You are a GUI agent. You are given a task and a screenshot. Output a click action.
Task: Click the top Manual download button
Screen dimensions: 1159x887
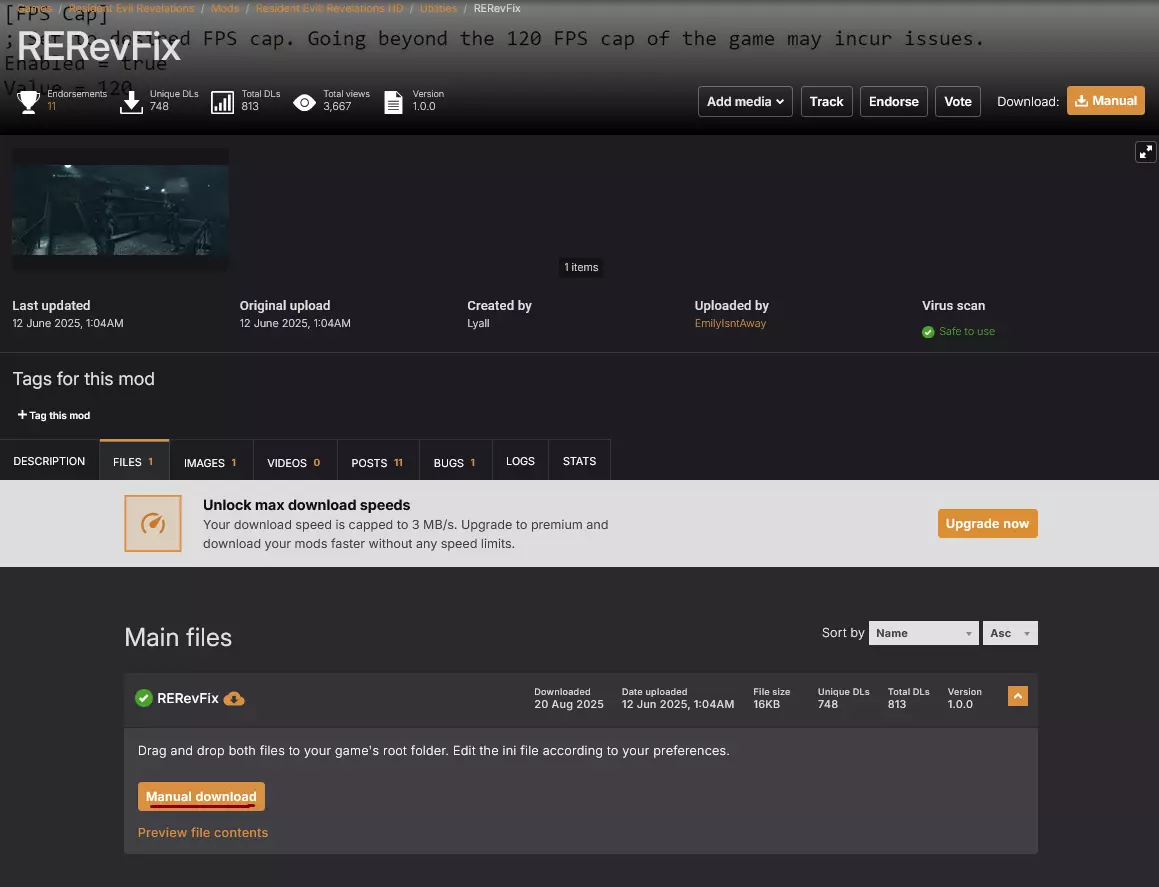[x=1106, y=101]
